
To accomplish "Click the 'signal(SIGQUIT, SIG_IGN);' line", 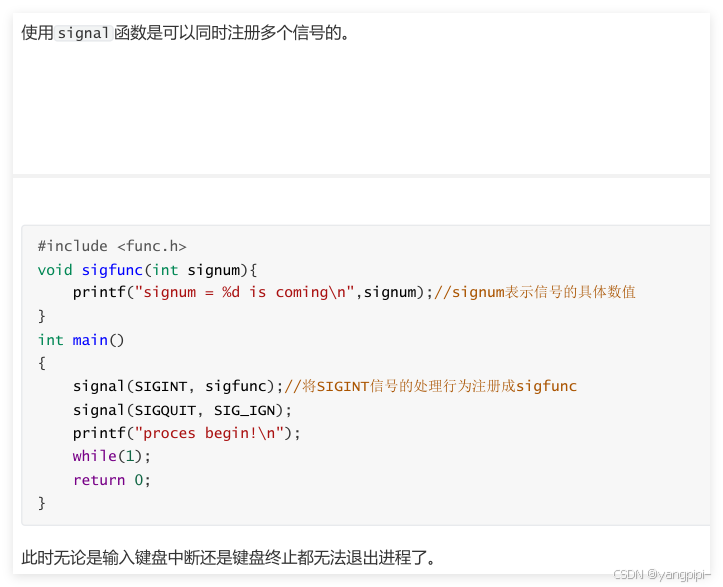I will tap(182, 410).
